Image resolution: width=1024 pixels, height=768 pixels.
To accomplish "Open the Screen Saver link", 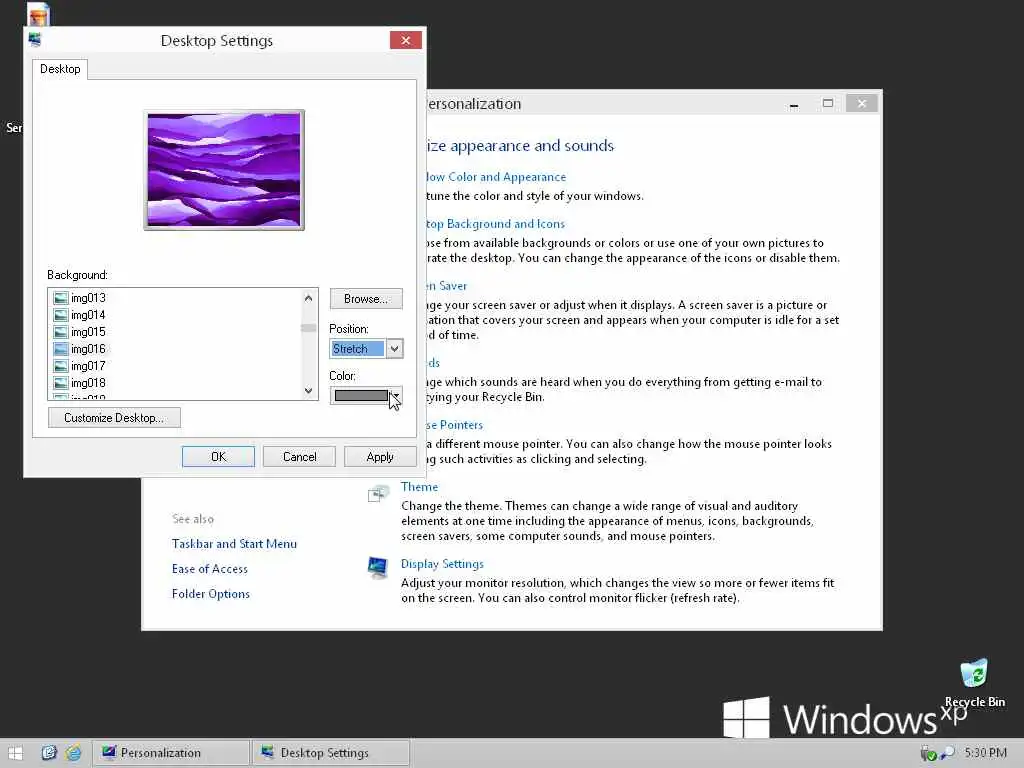I will [446, 286].
